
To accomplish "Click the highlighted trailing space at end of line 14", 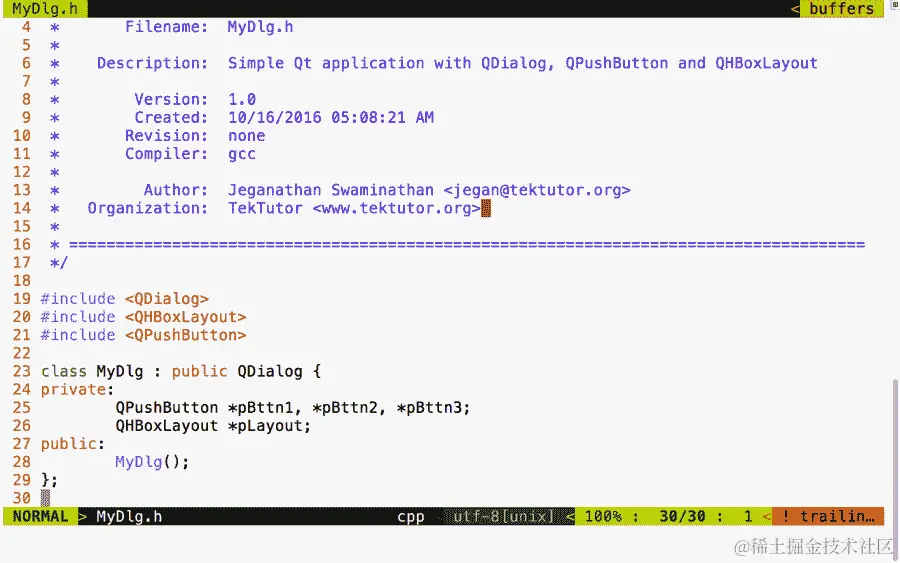I will click(486, 208).
